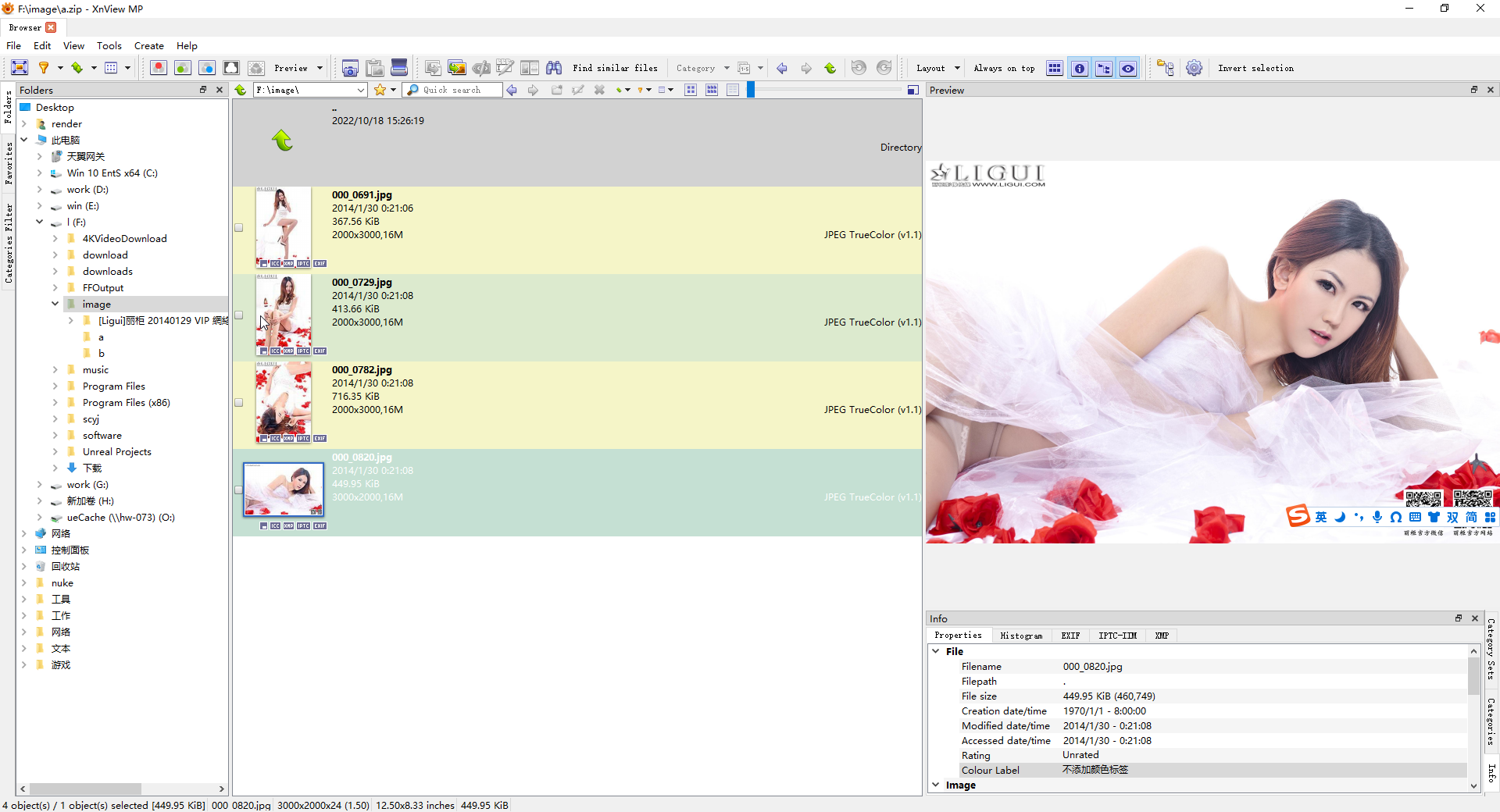Click the scanner acquire icon
Viewport: 1500px width, 812px height.
click(399, 68)
